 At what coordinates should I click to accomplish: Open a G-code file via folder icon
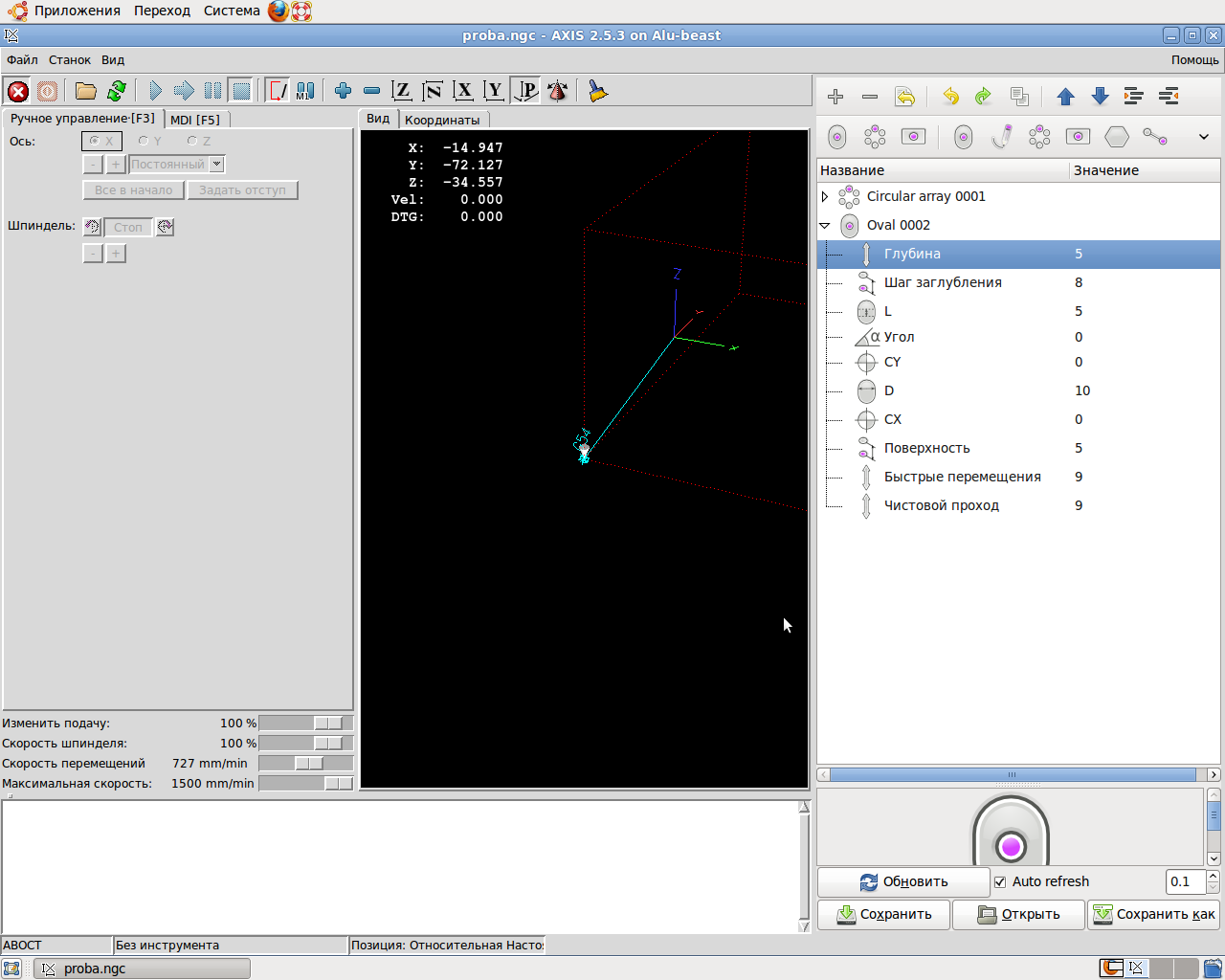click(86, 92)
